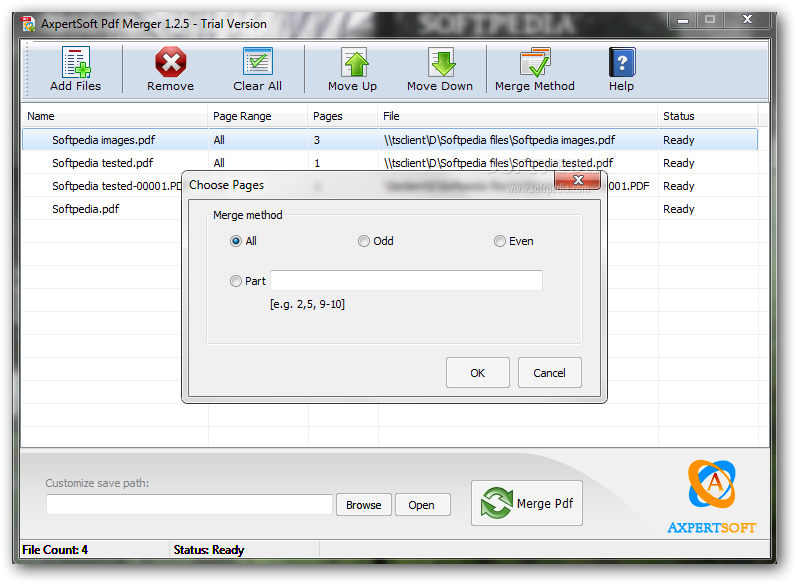Click the Merge Pdf button
Viewport: 797px width, 584px height.
point(527,503)
